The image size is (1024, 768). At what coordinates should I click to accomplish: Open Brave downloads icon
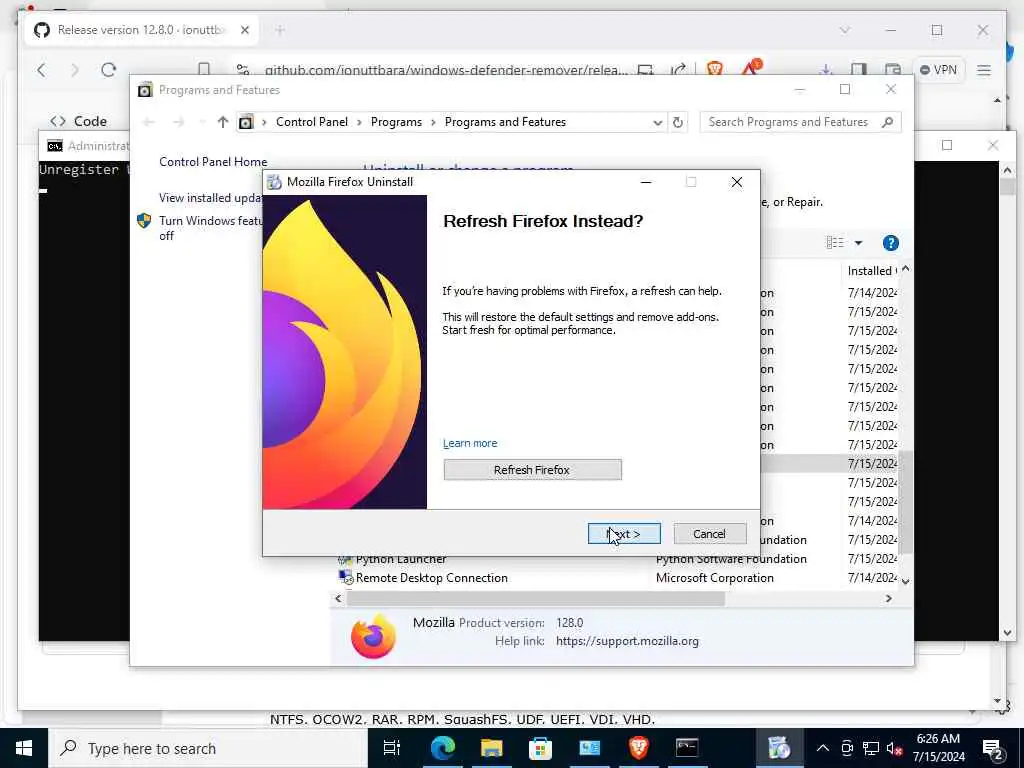[825, 70]
